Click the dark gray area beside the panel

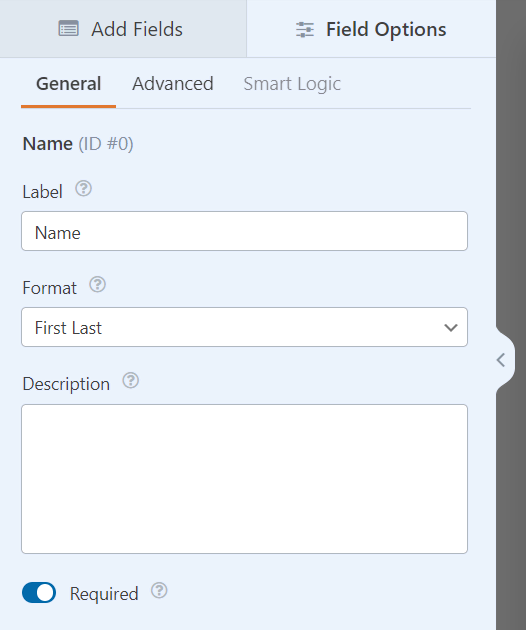(x=511, y=161)
